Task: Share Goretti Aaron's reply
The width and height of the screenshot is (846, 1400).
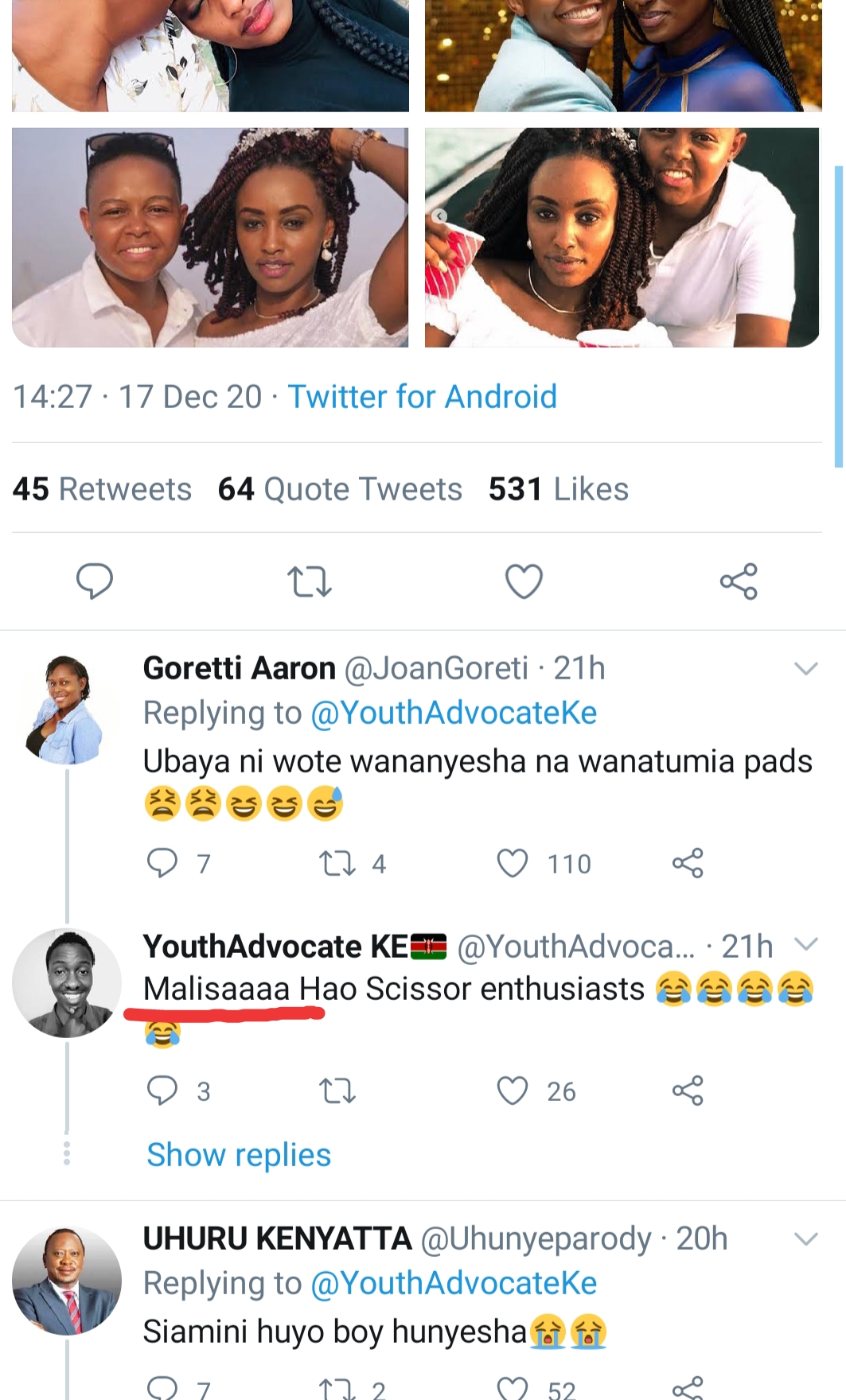Action: click(x=688, y=863)
